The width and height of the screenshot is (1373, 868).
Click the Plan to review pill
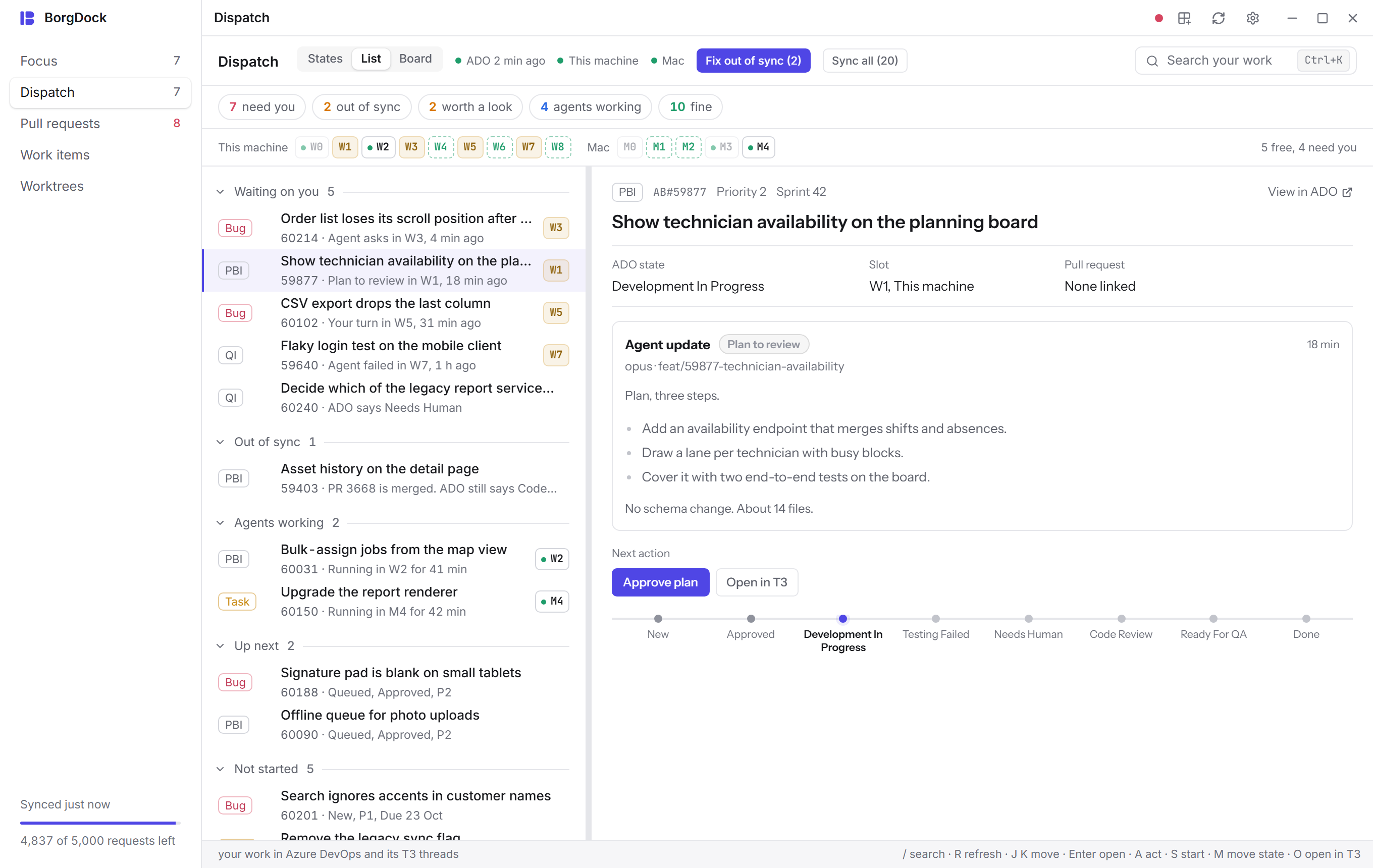coord(763,345)
